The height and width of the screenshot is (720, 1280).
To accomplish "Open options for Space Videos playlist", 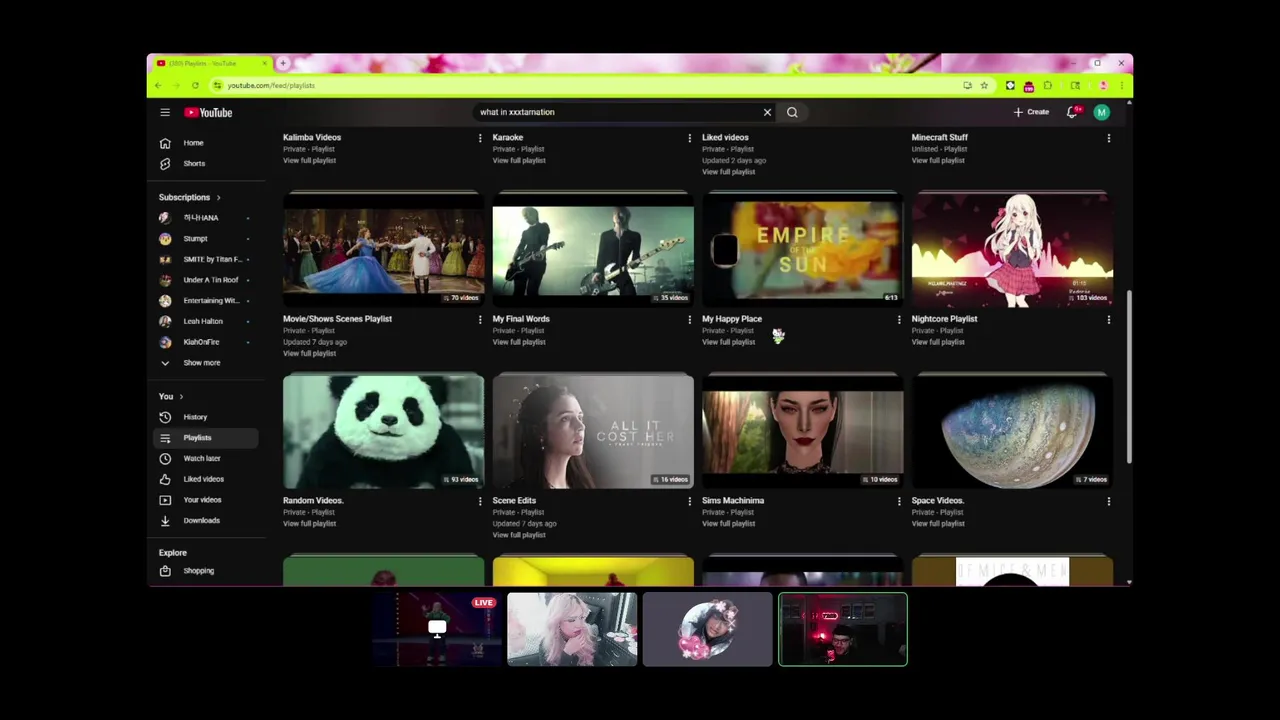I will pyautogui.click(x=1108, y=502).
